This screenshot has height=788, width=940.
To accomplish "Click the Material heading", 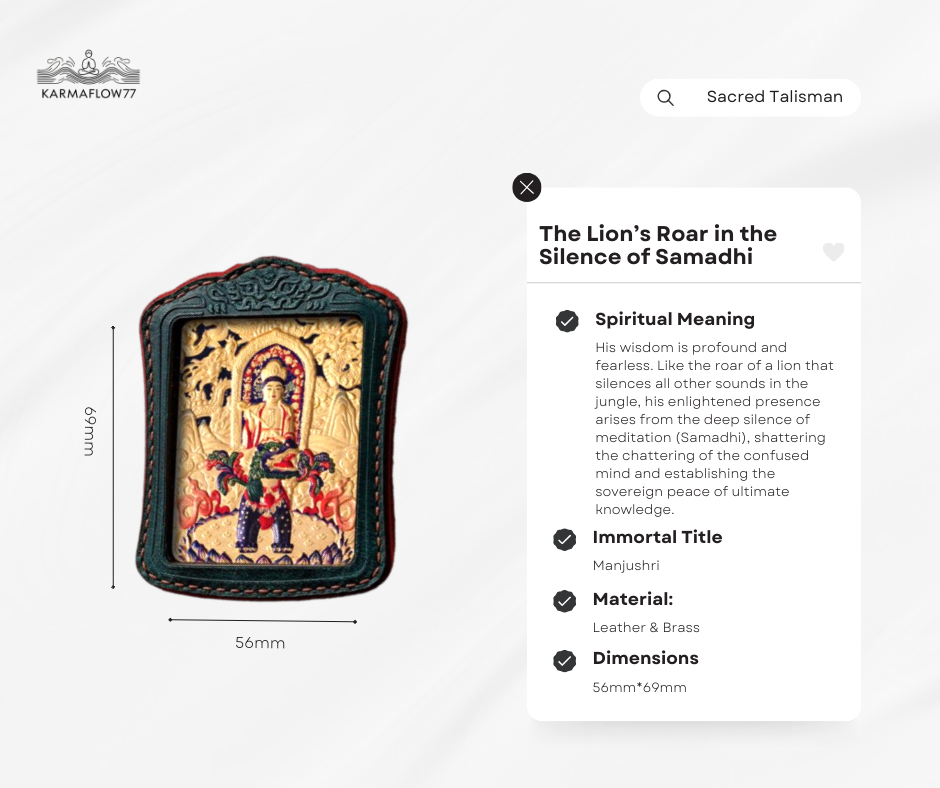I will coord(633,599).
